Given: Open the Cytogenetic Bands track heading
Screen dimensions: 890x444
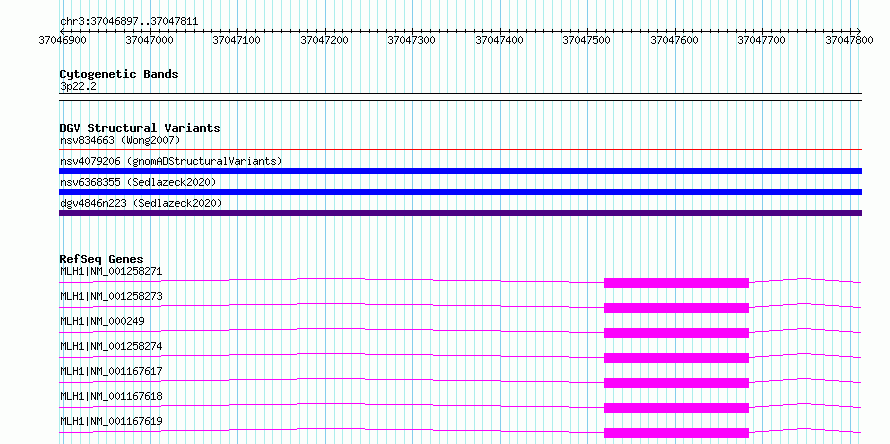Looking at the screenshot, I should coord(119,74).
